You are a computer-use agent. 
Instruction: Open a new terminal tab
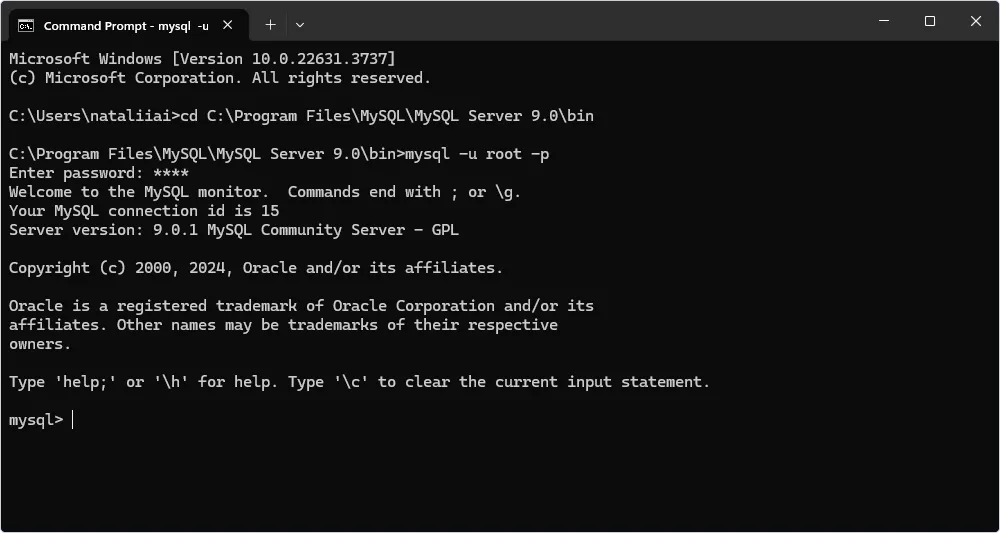click(x=270, y=24)
